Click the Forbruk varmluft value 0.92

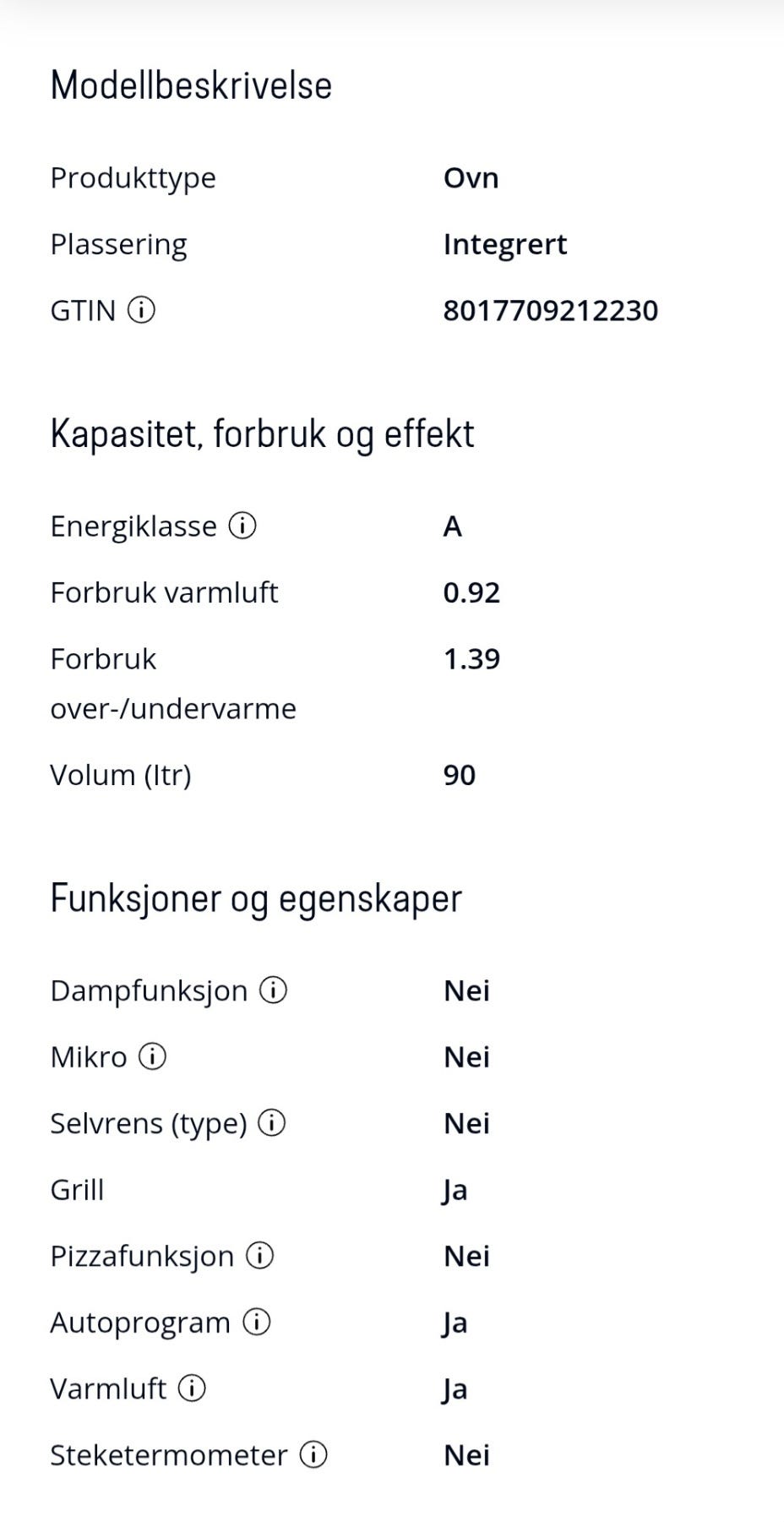tap(471, 593)
